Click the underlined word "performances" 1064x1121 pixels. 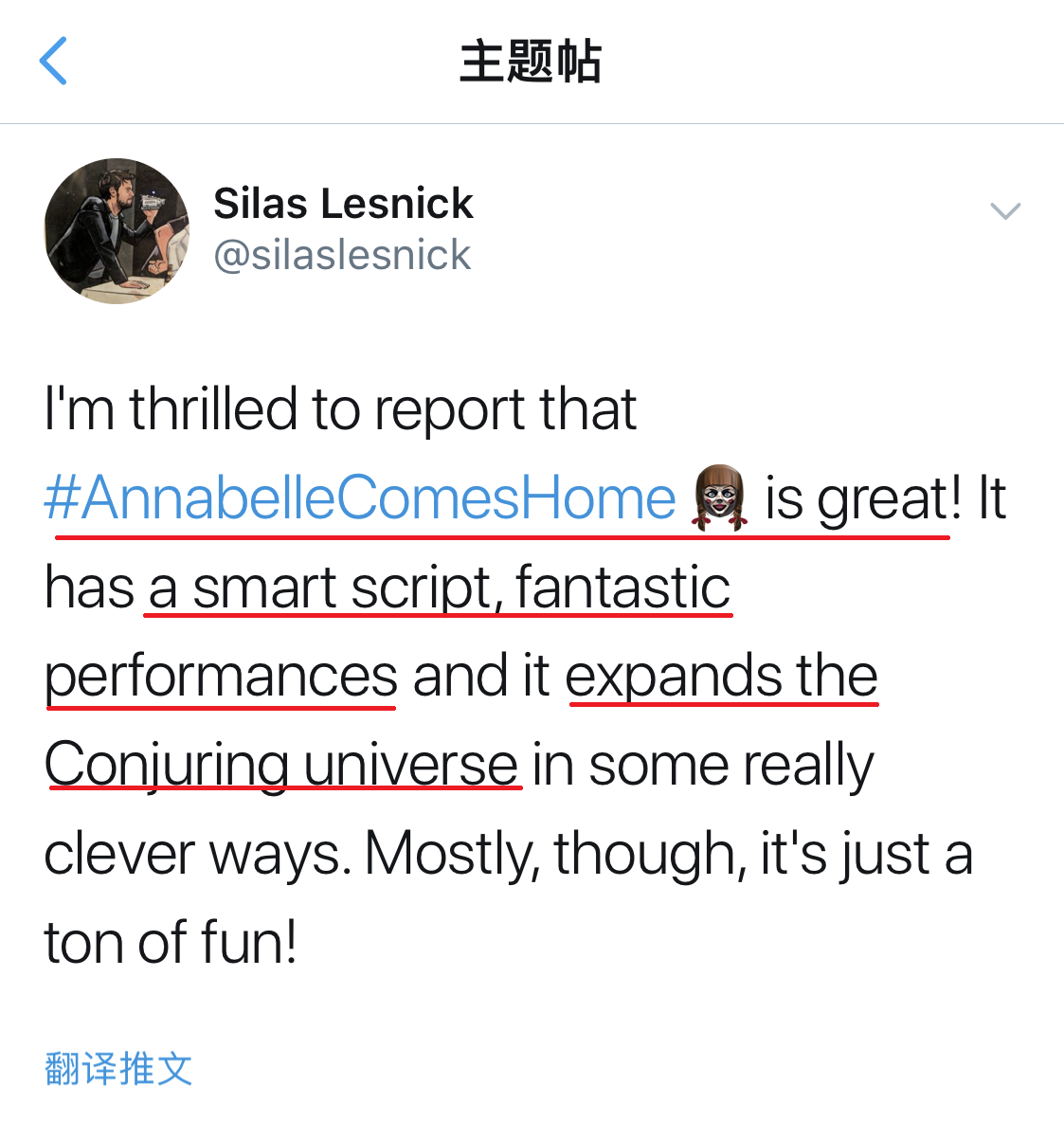pos(222,677)
